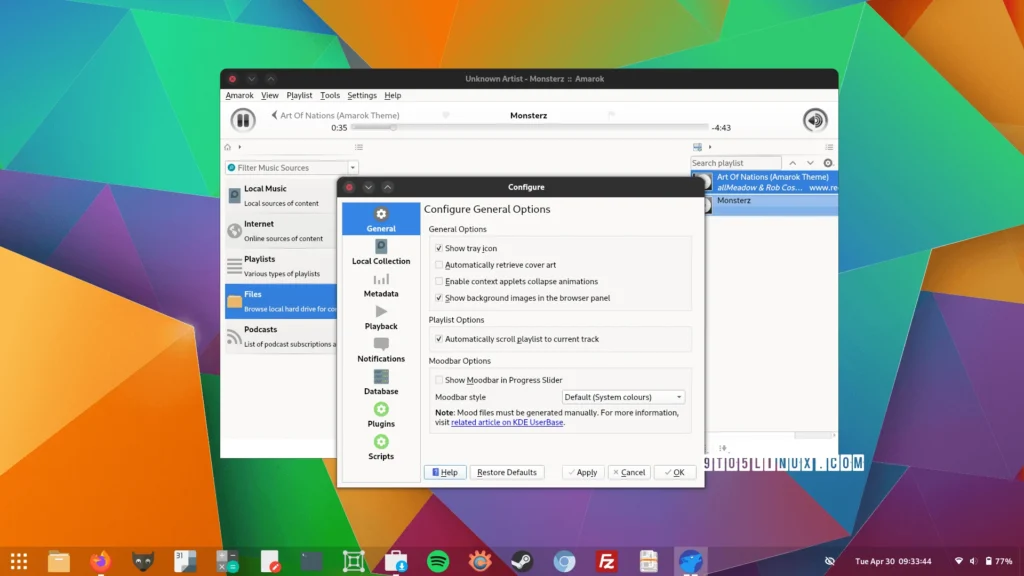Open the terminal from the taskbar

(x=312, y=561)
